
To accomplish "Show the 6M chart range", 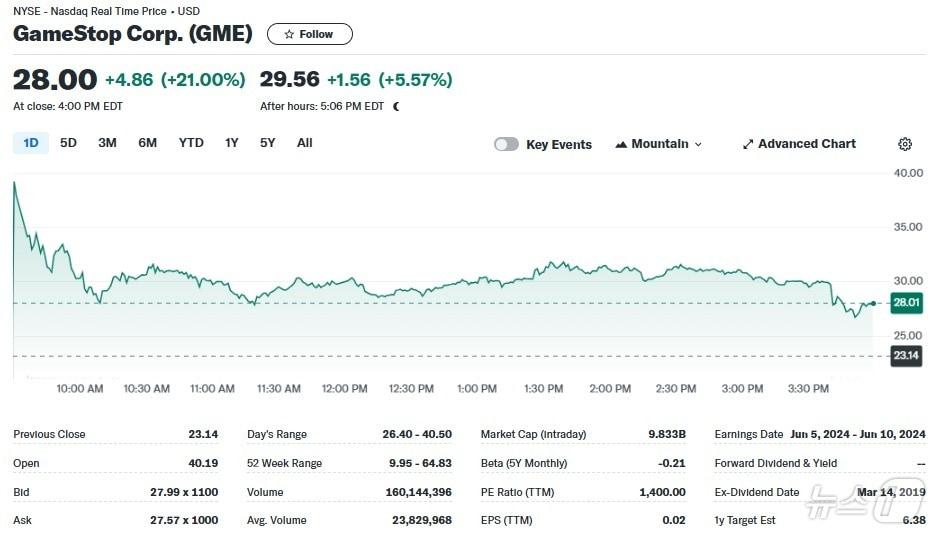I will coord(147,143).
